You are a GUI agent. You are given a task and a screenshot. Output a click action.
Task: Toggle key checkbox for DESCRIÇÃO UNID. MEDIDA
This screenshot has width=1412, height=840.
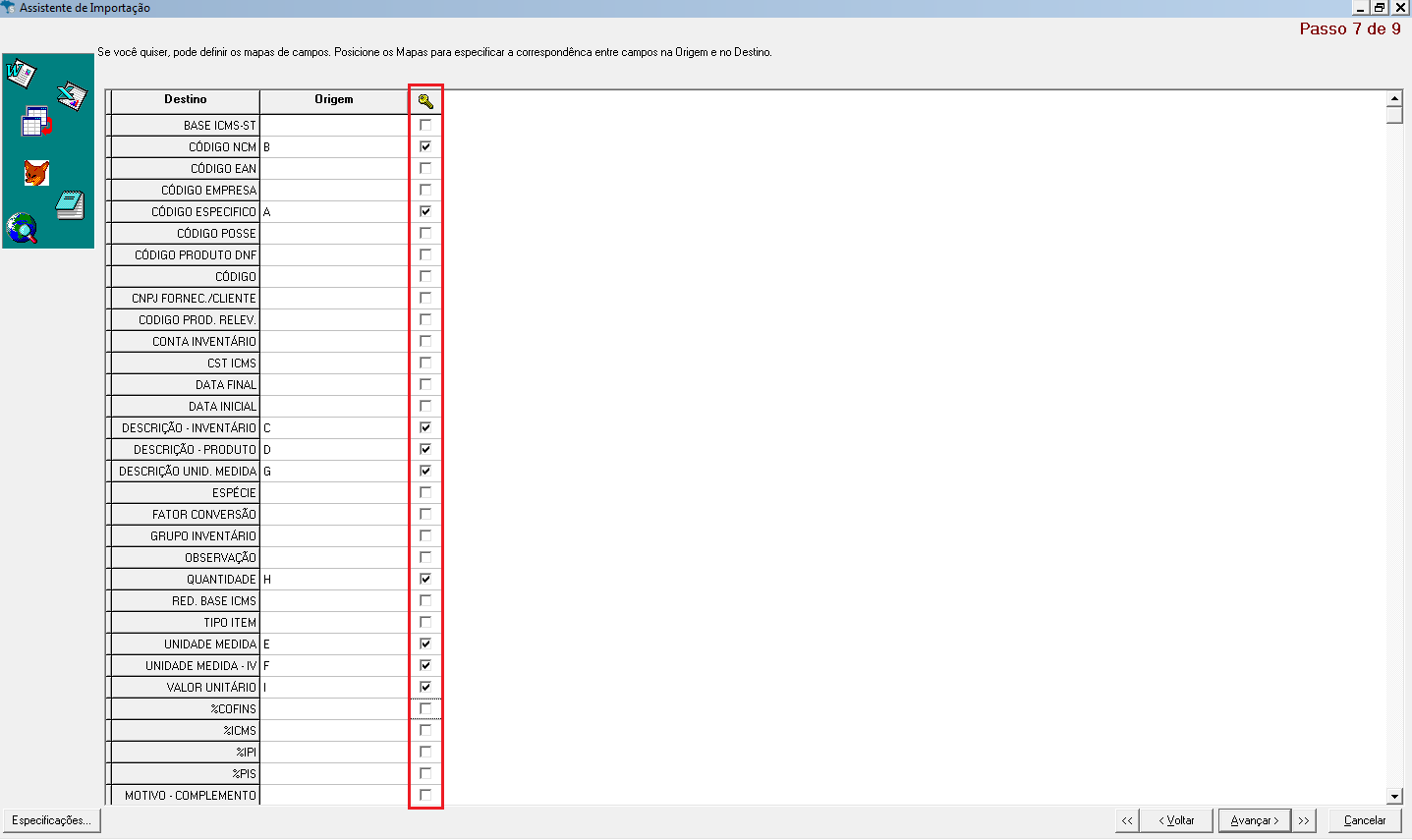(425, 471)
